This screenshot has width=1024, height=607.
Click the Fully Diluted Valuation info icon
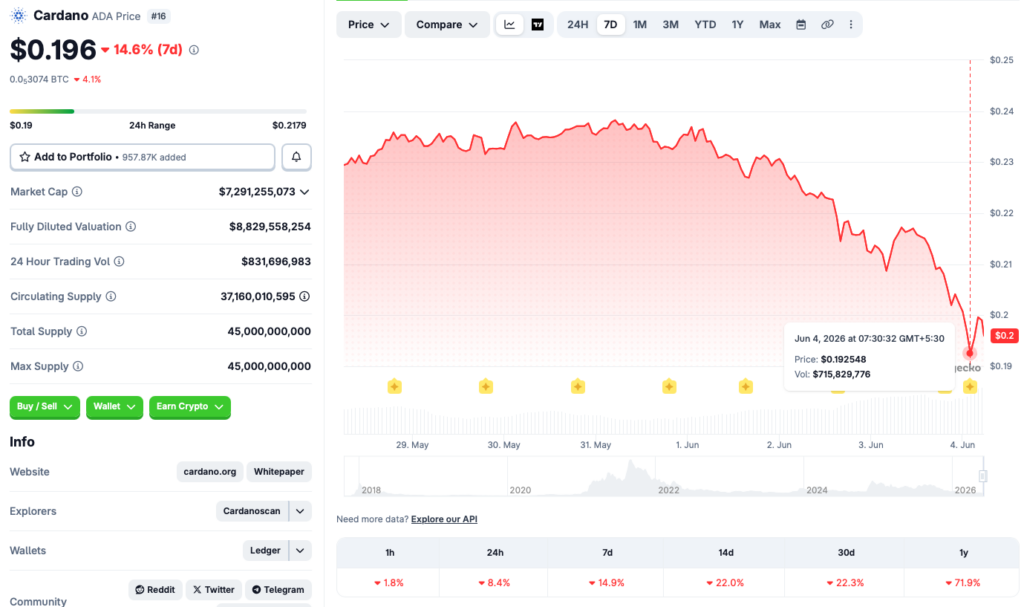pyautogui.click(x=131, y=227)
